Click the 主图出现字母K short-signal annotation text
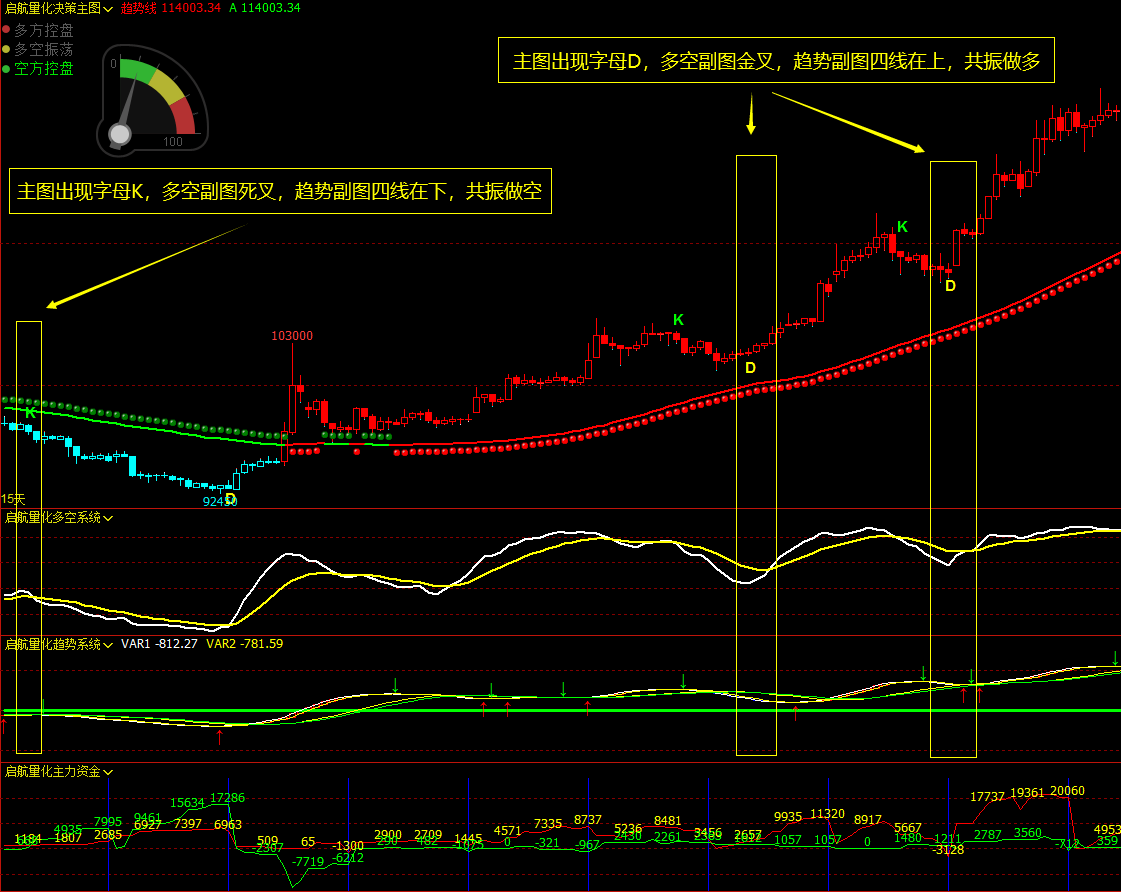 point(280,191)
